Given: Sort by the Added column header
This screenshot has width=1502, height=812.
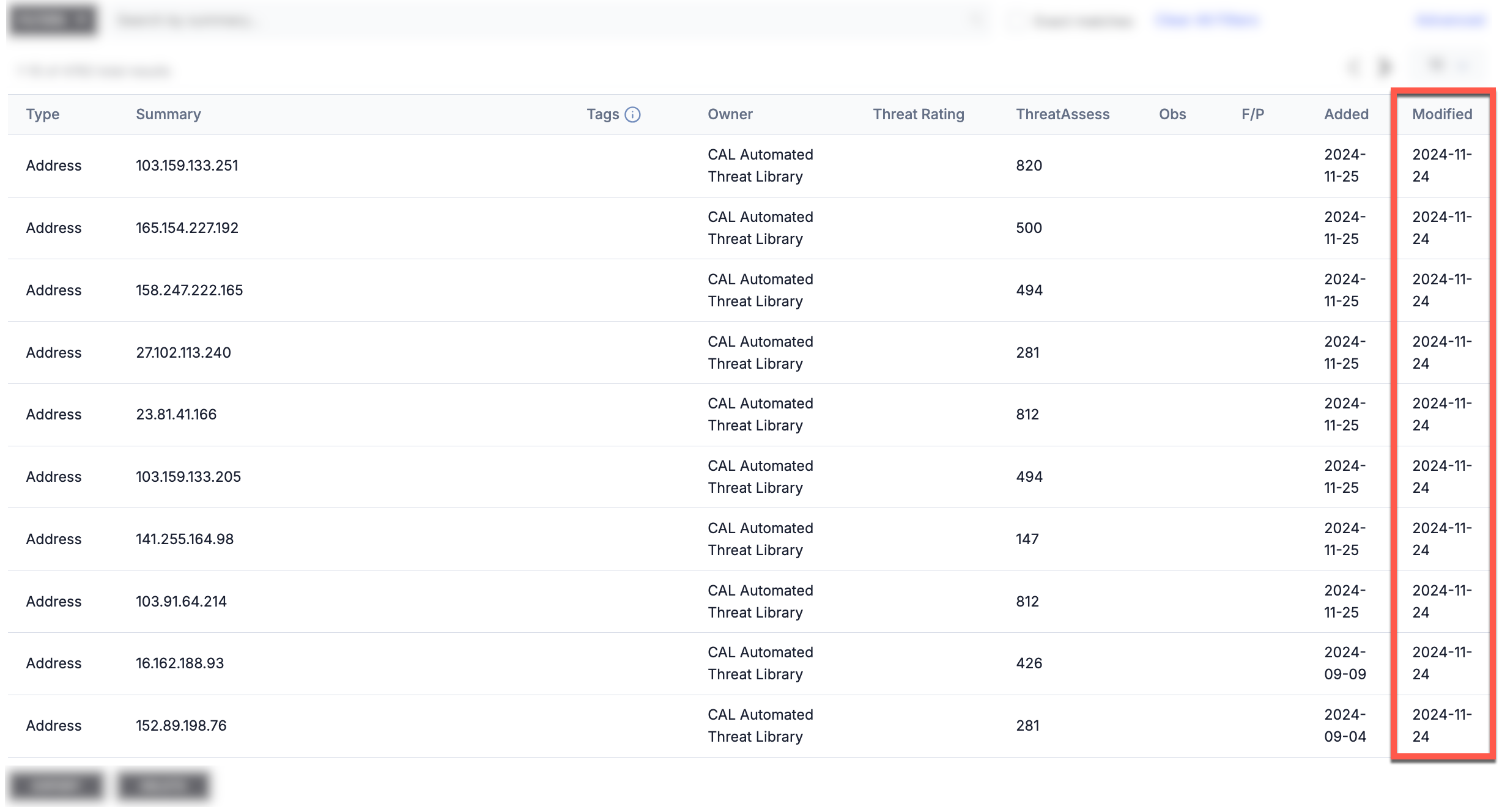Looking at the screenshot, I should pos(1346,114).
